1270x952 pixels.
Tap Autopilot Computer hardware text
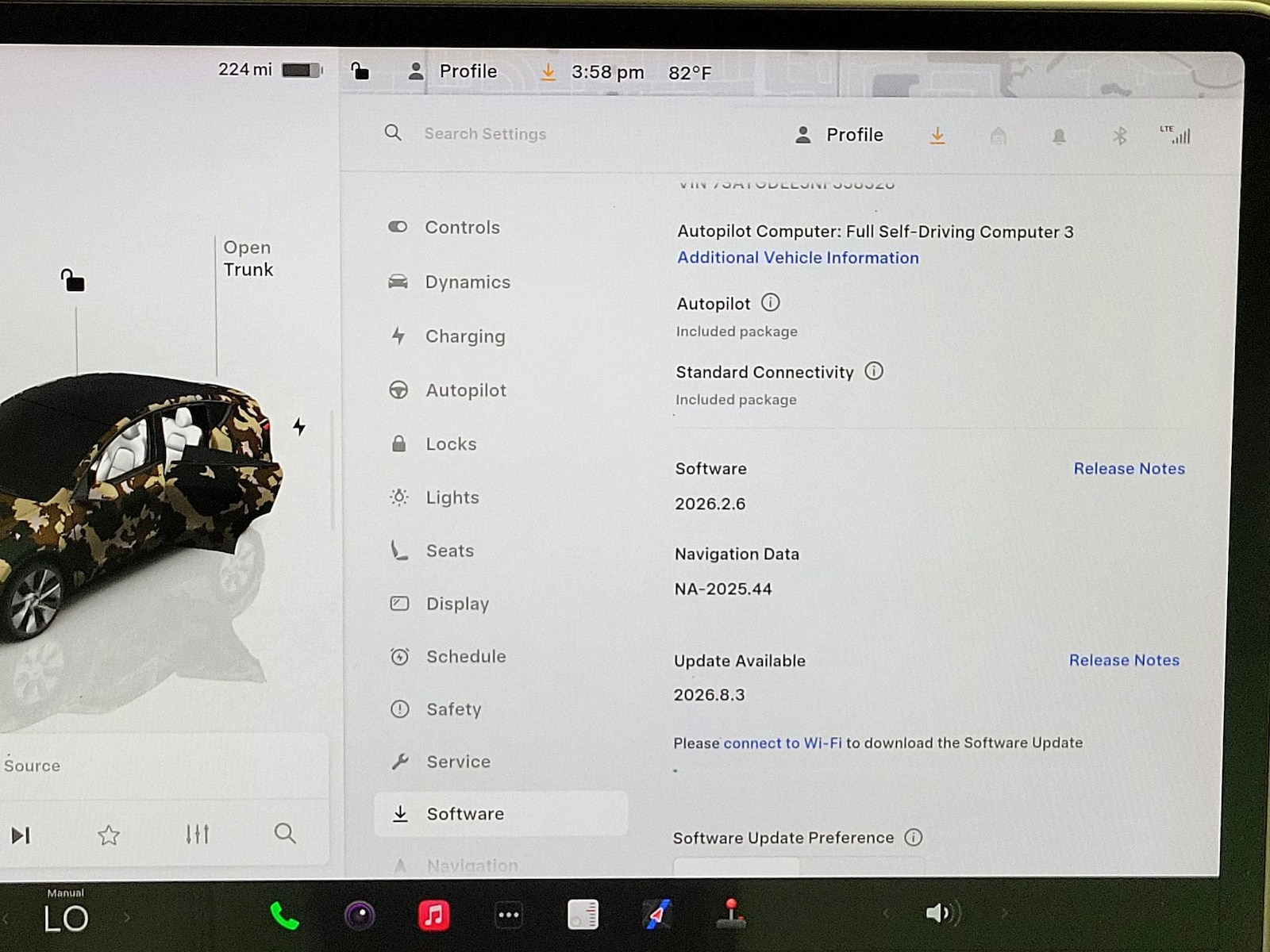875,232
